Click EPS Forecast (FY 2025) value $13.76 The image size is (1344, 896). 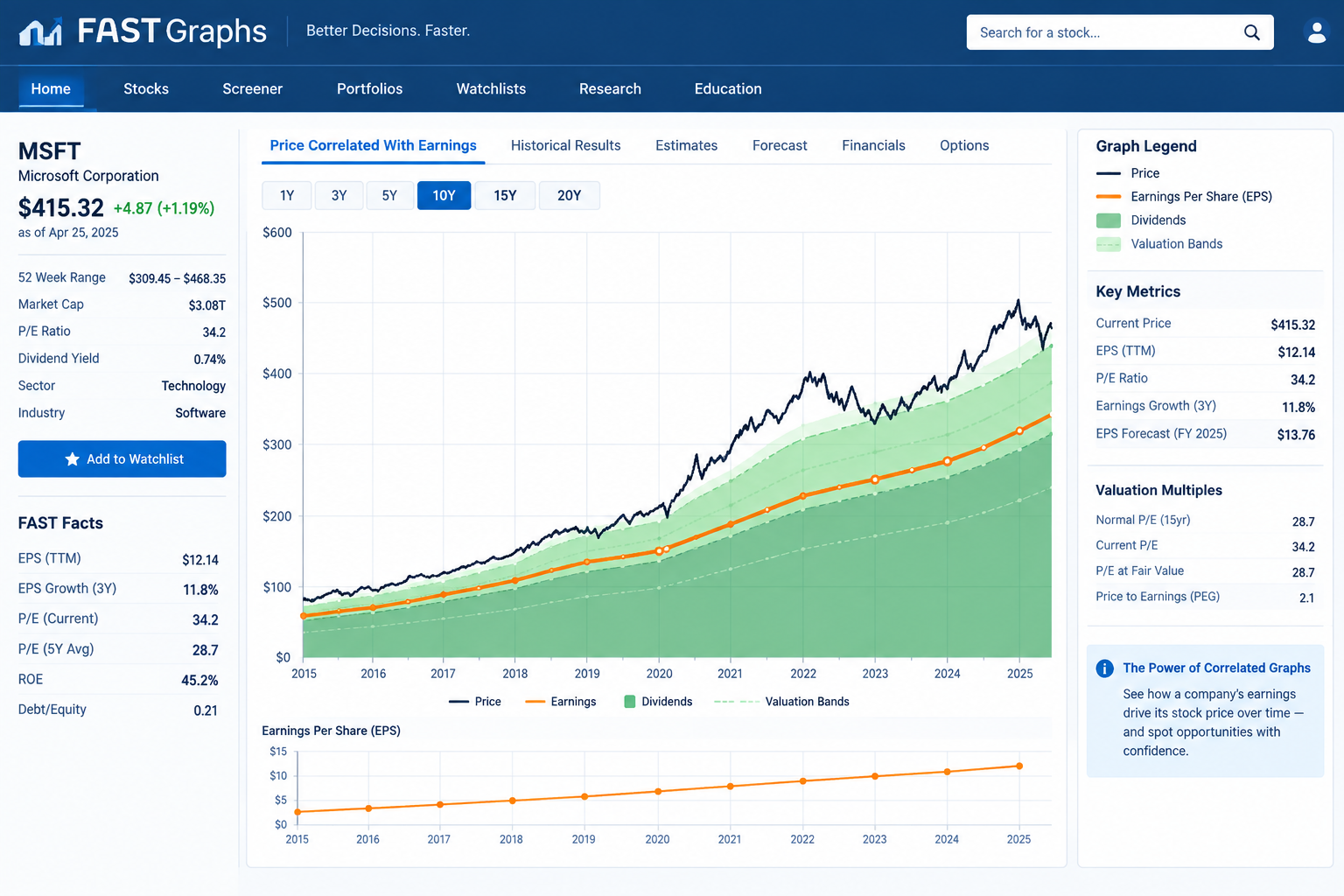1296,435
